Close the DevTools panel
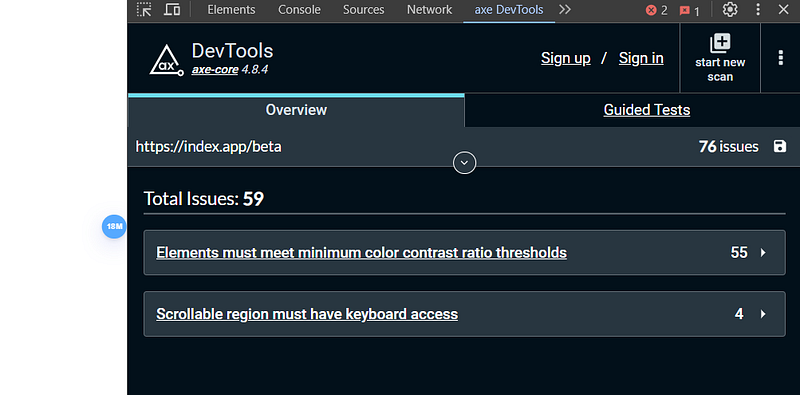The width and height of the screenshot is (800, 395). pyautogui.click(x=783, y=9)
